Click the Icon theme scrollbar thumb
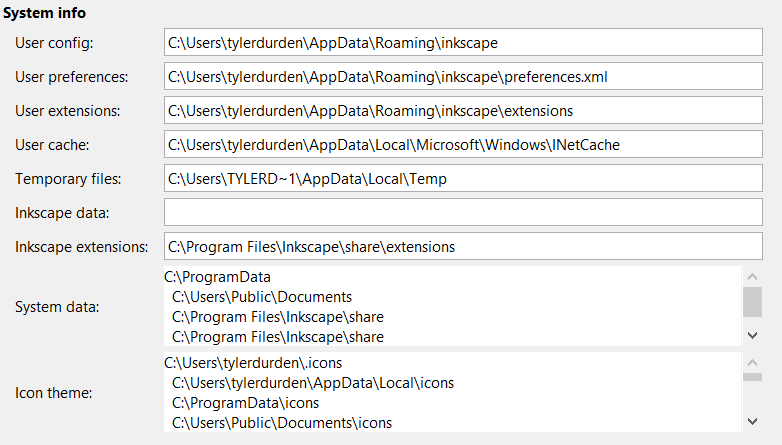This screenshot has height=445, width=782. coord(752,376)
